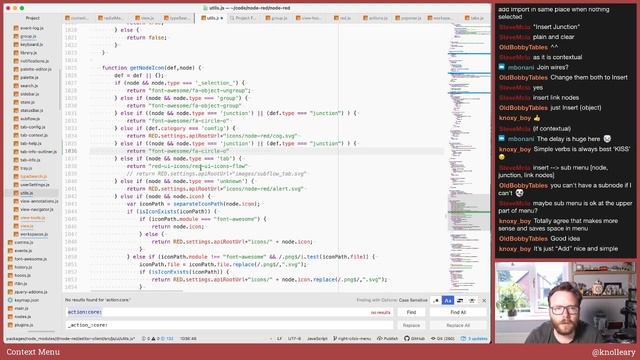
Task: Click the tab-help.js file icon
Action: 16,143
